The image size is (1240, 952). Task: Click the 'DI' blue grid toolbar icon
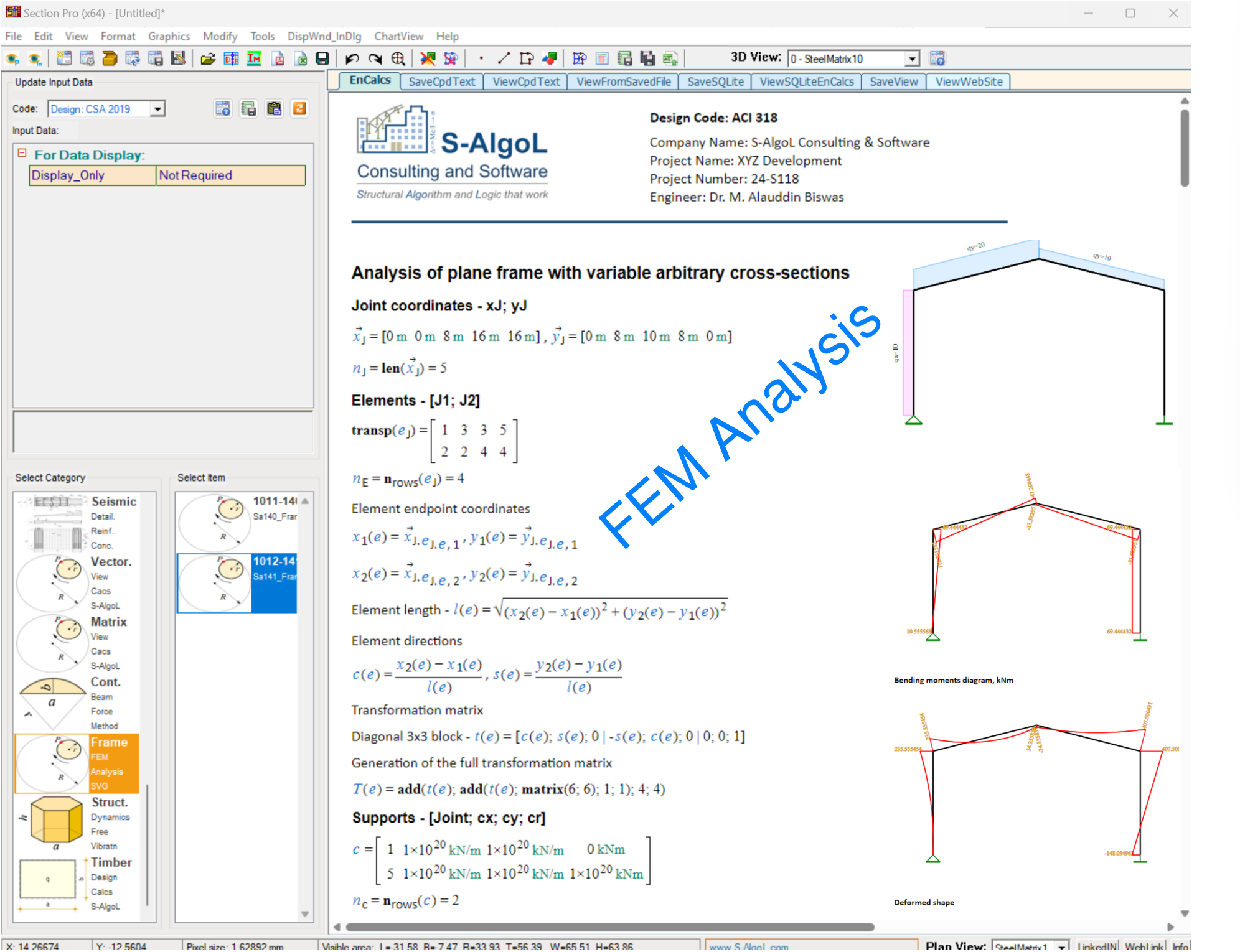[231, 58]
